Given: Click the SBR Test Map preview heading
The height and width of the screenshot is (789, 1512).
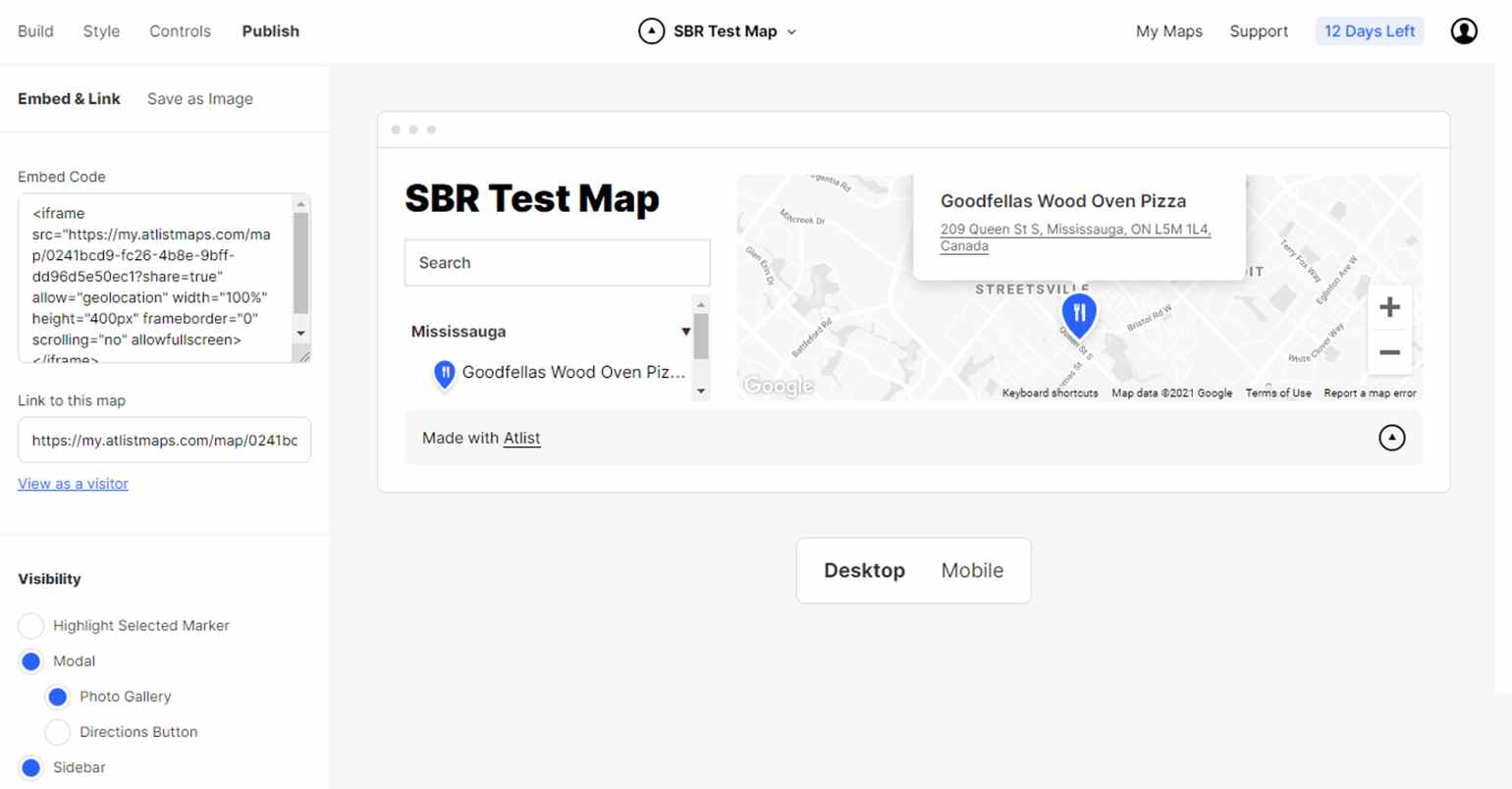Looking at the screenshot, I should [532, 199].
